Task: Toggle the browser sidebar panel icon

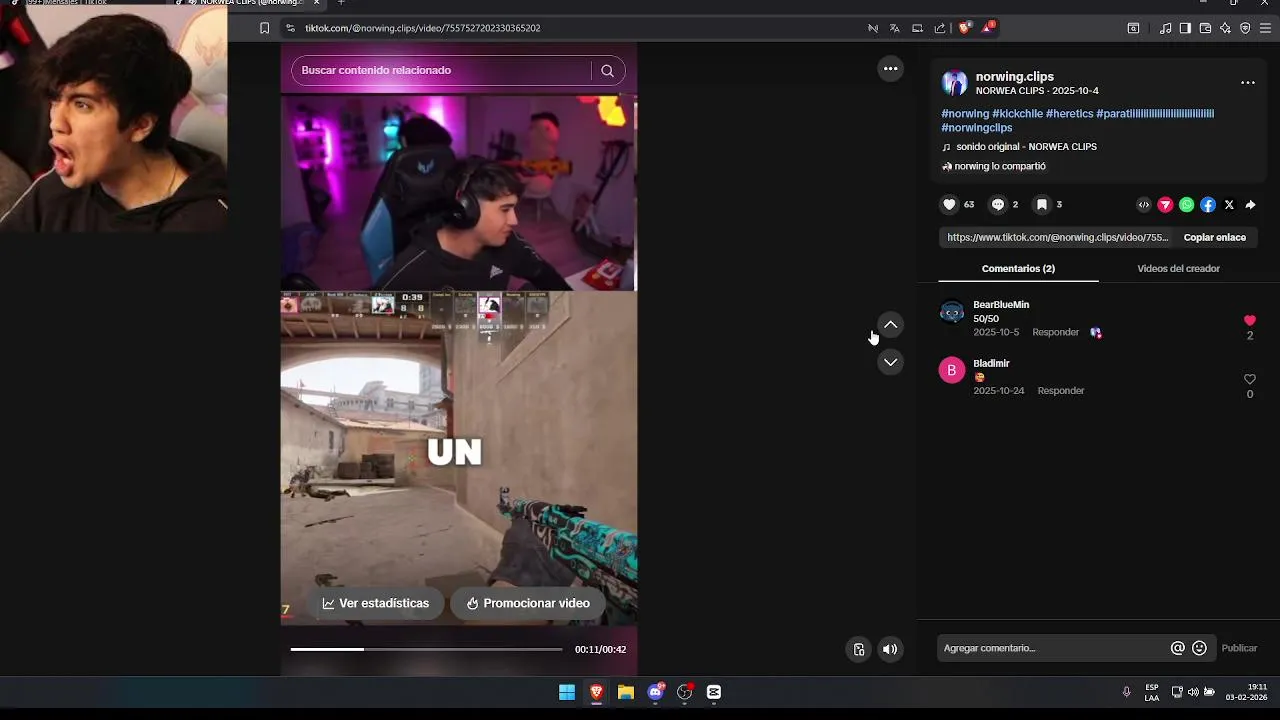Action: click(1185, 28)
